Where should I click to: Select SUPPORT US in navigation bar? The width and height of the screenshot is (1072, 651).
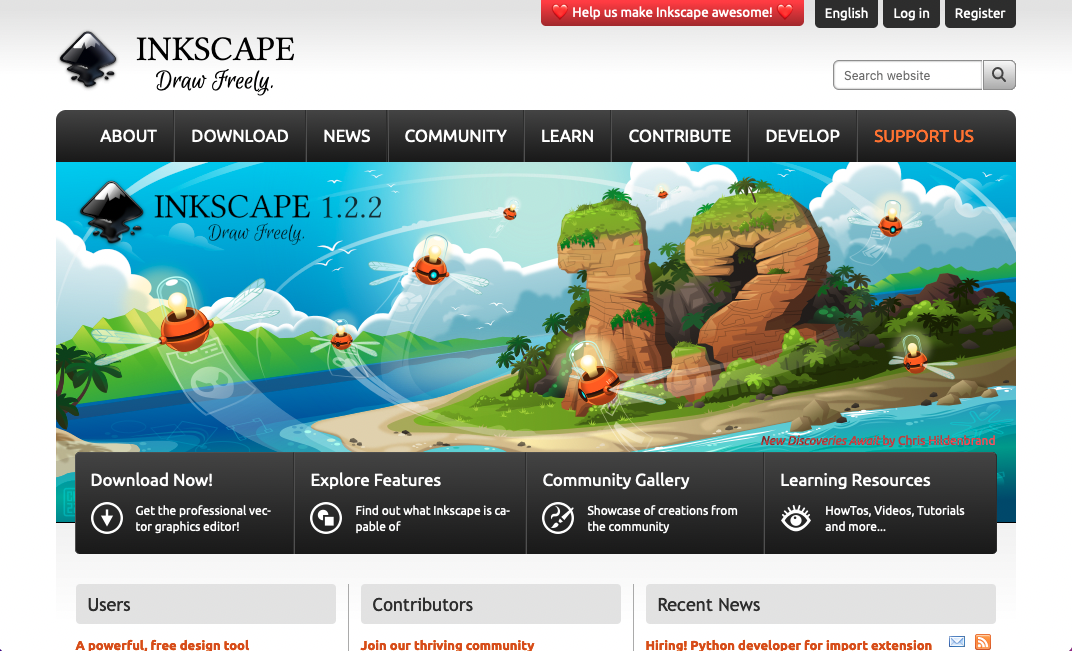tap(923, 136)
